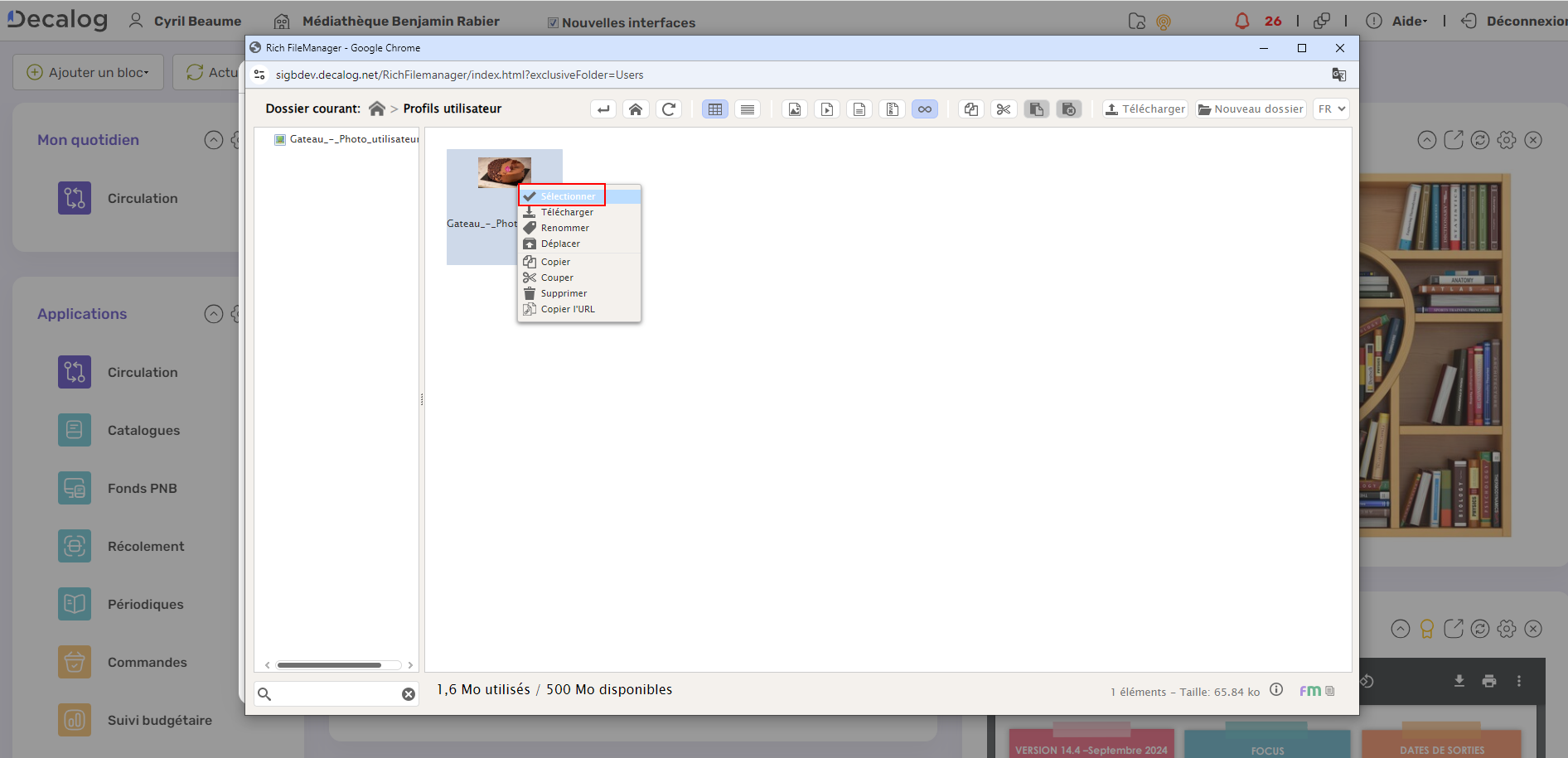Select Supprimer in the context menu
The width and height of the screenshot is (1568, 758).
[564, 293]
